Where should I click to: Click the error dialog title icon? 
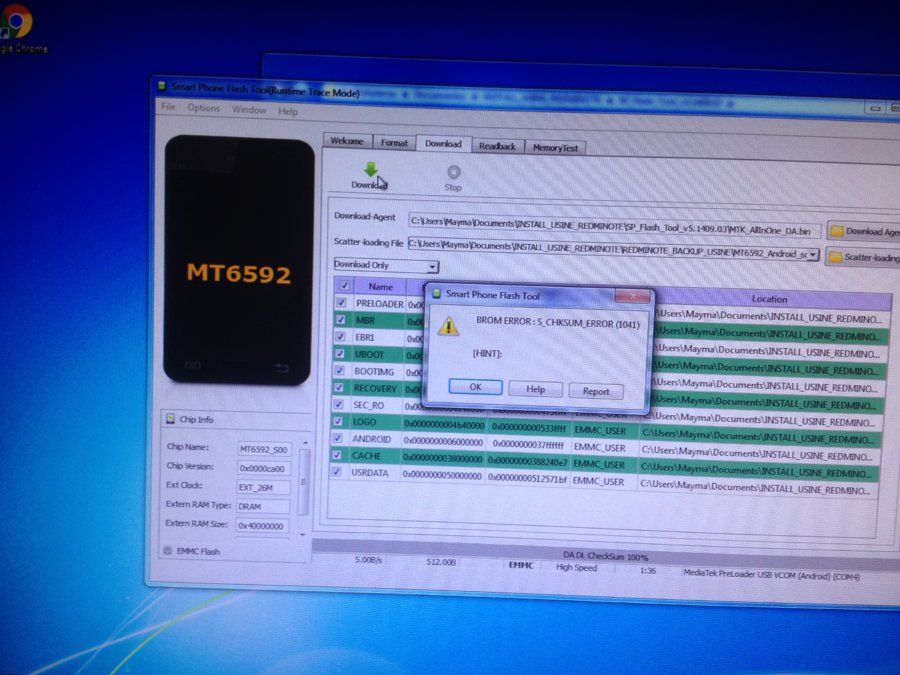pos(436,294)
